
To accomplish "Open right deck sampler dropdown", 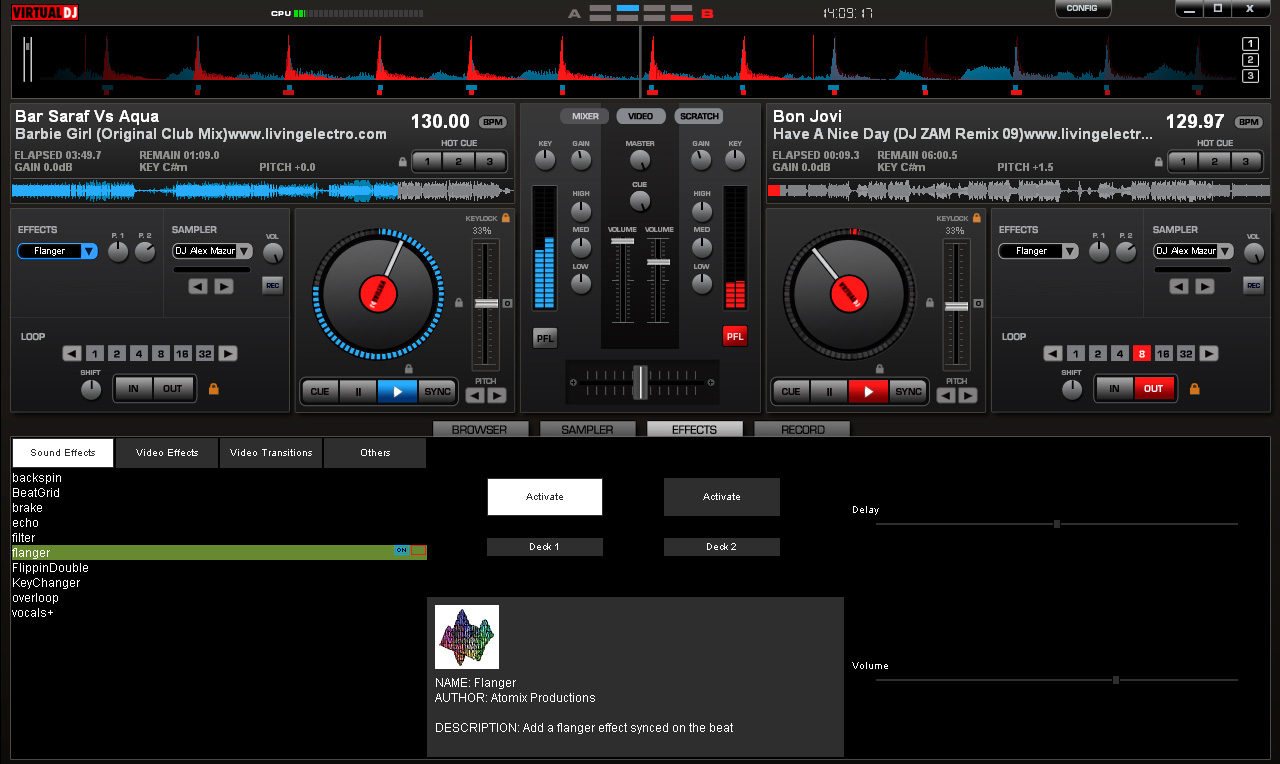I will click(1193, 251).
